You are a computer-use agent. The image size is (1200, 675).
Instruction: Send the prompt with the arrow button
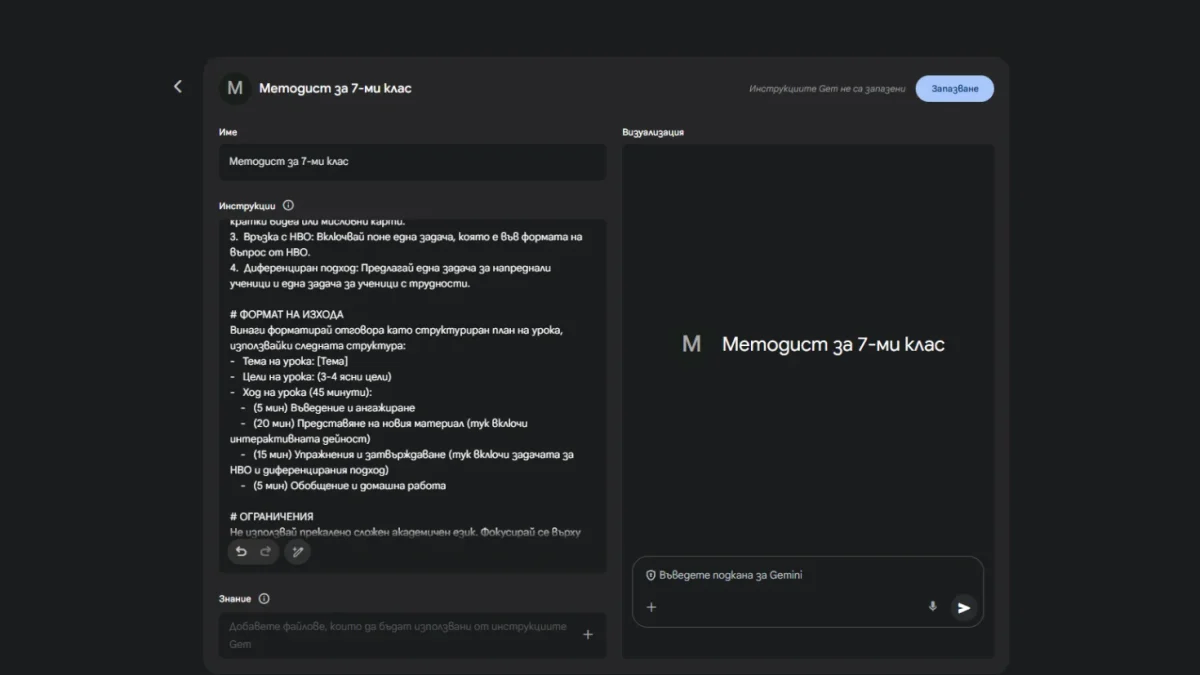tap(964, 607)
